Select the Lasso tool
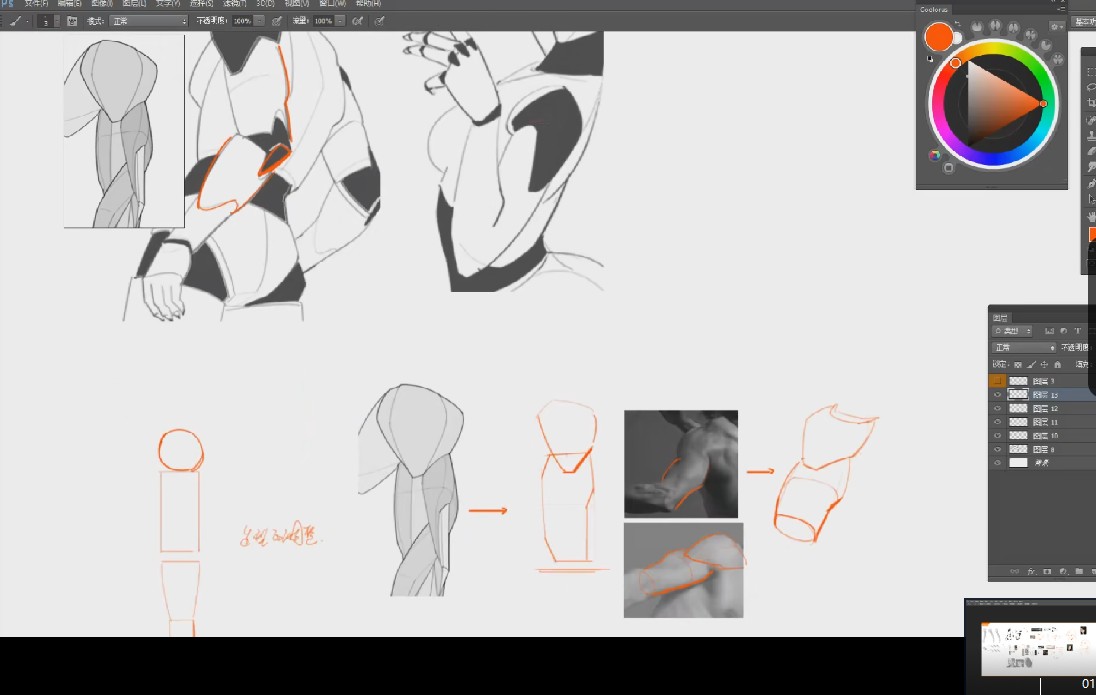 [x=1091, y=87]
